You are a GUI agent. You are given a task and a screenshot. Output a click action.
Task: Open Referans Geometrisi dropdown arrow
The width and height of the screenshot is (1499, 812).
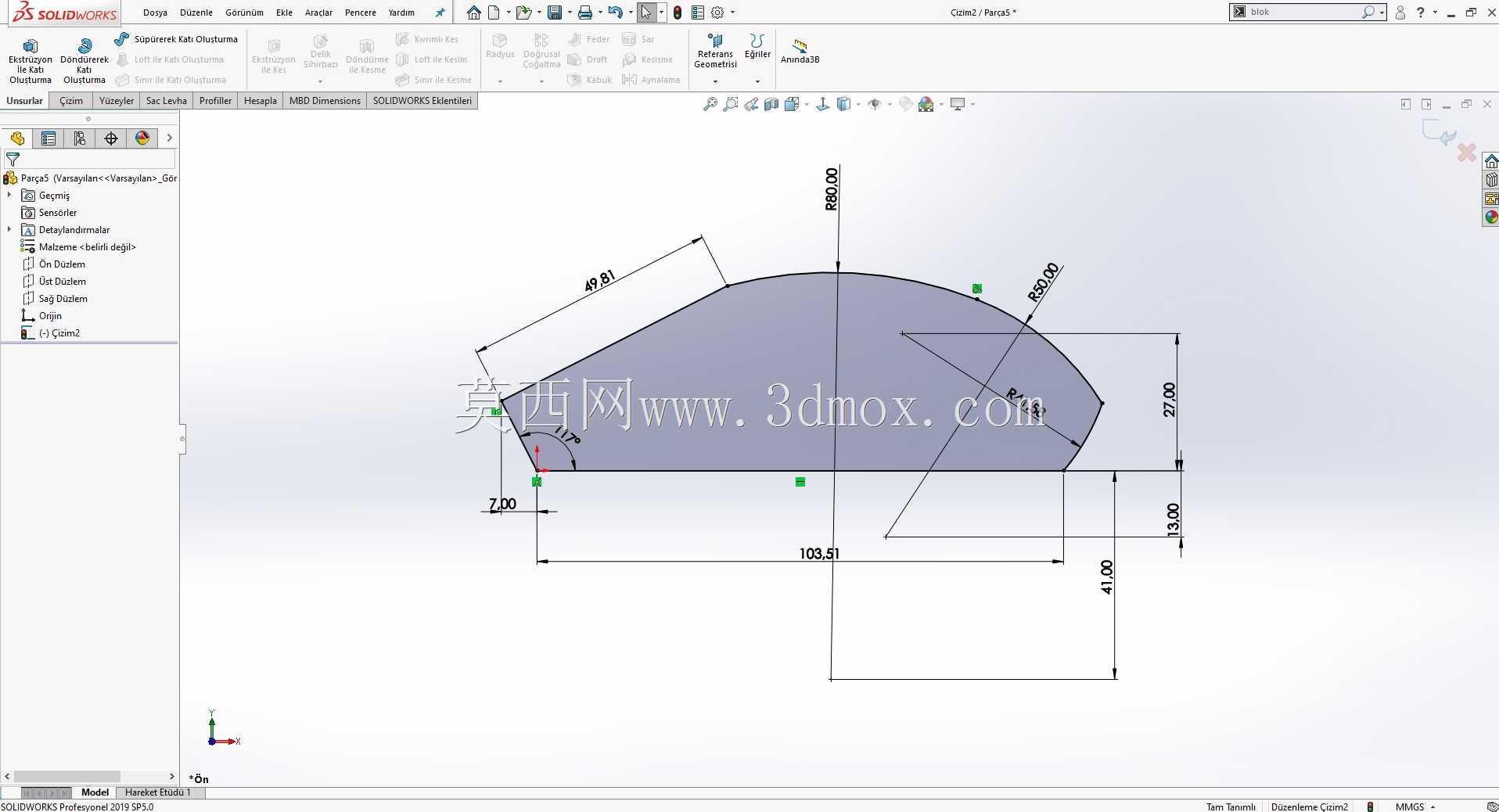click(x=715, y=81)
